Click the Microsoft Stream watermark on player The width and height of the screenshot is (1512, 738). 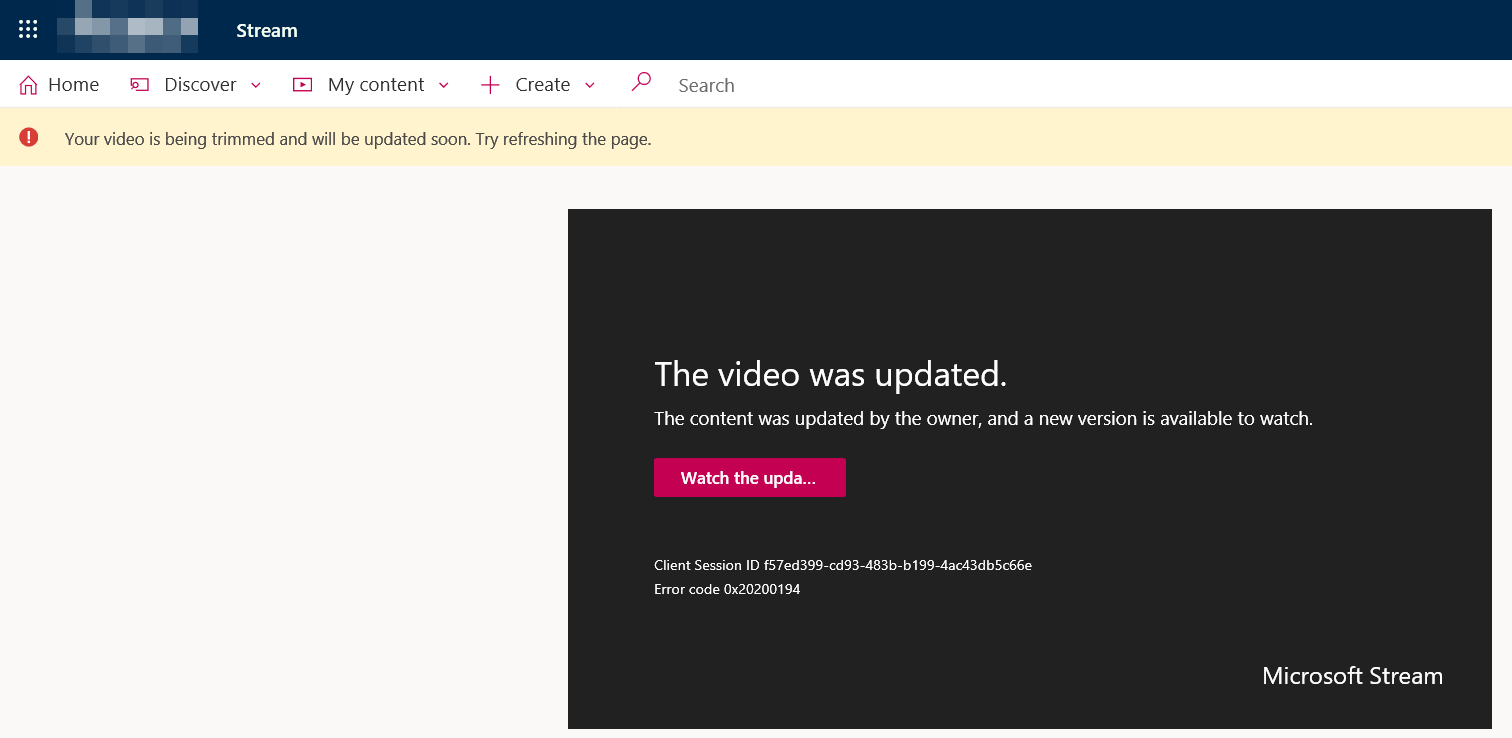coord(1352,676)
